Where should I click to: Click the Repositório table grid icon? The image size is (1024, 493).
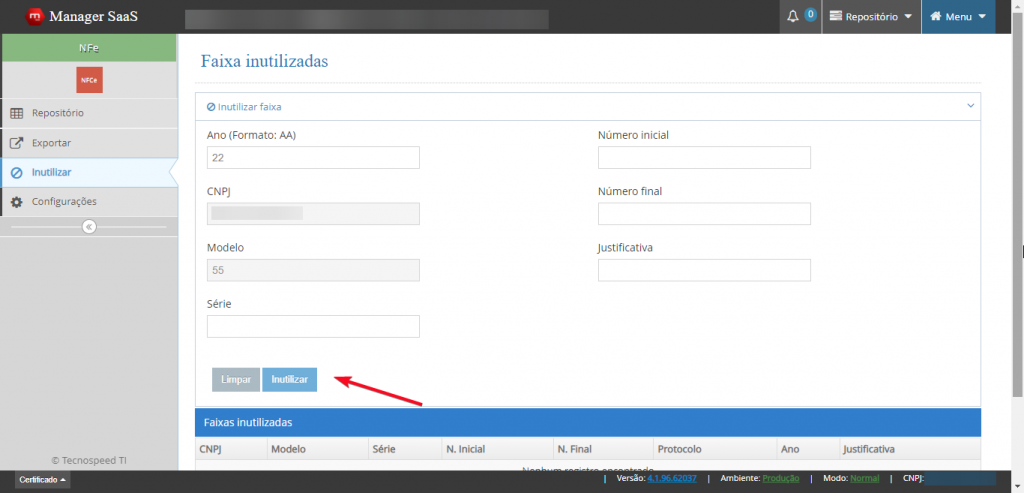17,113
